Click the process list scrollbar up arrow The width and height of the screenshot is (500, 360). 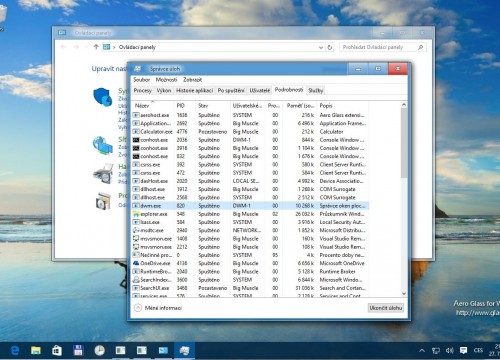coord(404,105)
